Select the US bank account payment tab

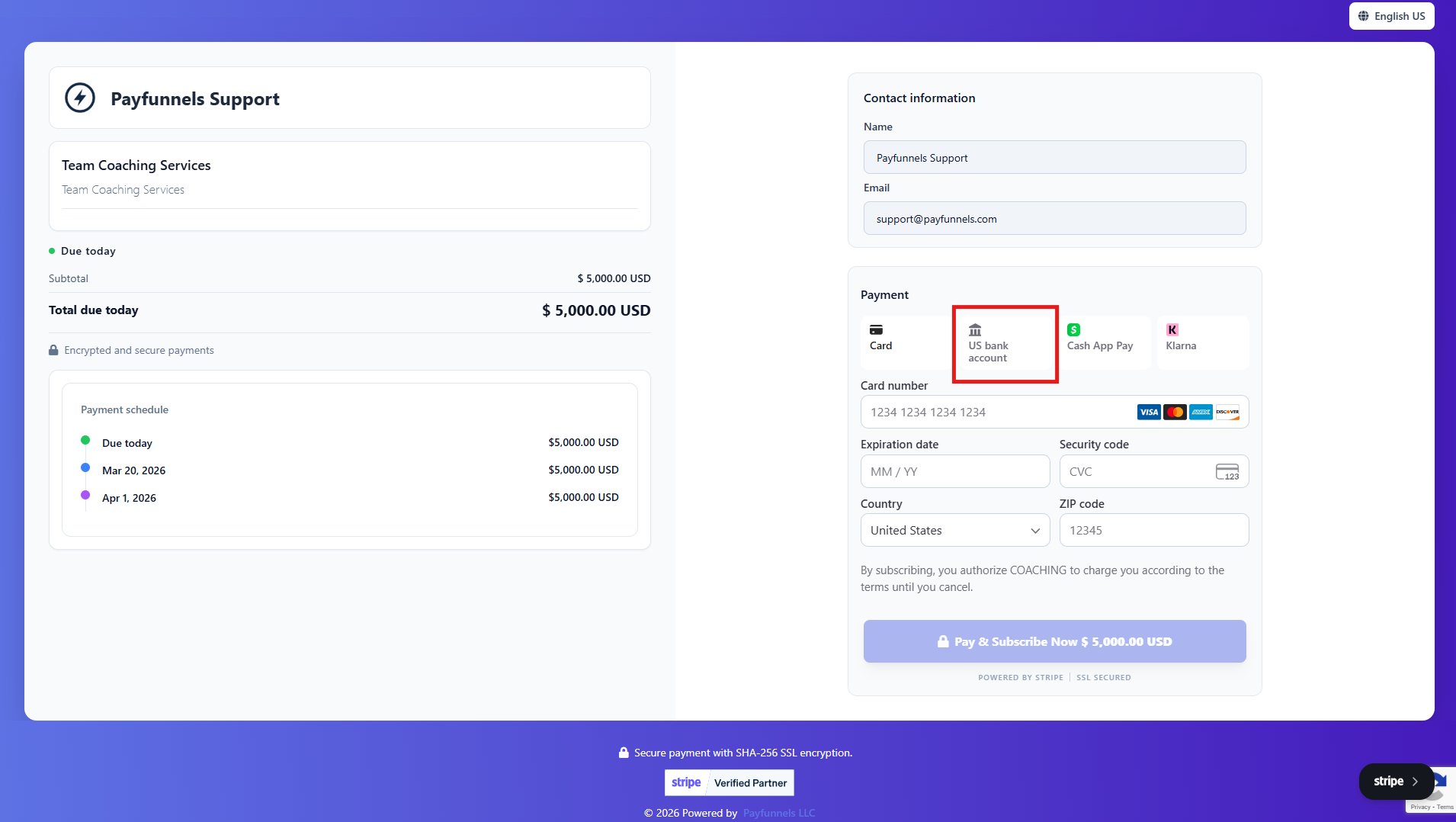pyautogui.click(x=1005, y=343)
